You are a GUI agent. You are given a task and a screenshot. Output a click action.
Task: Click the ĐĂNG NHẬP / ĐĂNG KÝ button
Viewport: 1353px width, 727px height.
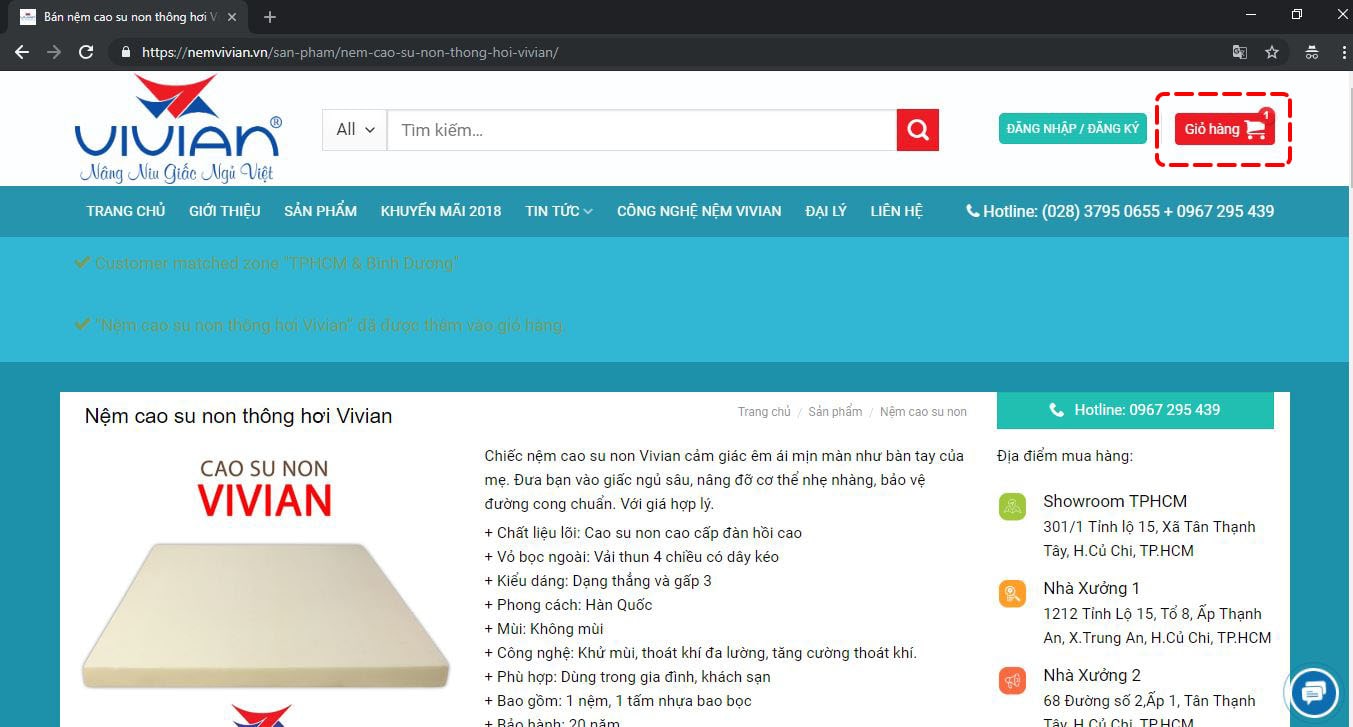pyautogui.click(x=1072, y=129)
